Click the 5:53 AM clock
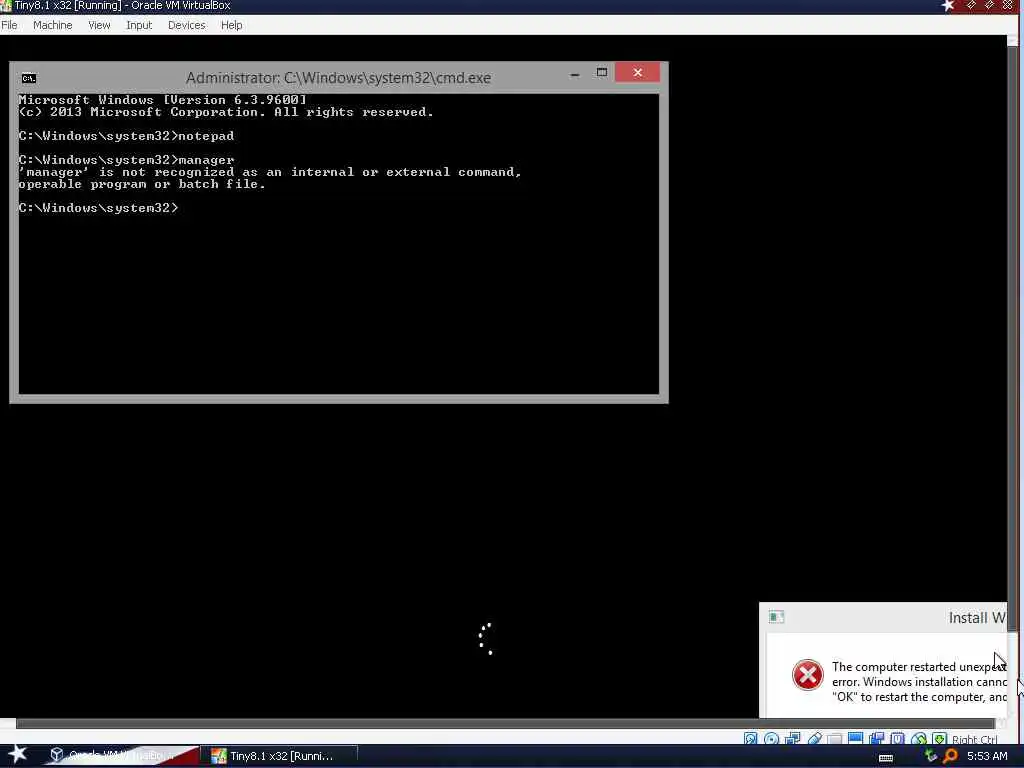 987,756
